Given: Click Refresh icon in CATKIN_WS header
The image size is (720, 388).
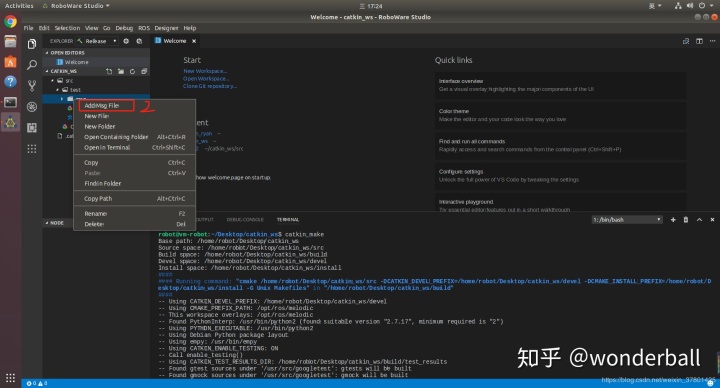Looking at the screenshot, I should point(132,71).
